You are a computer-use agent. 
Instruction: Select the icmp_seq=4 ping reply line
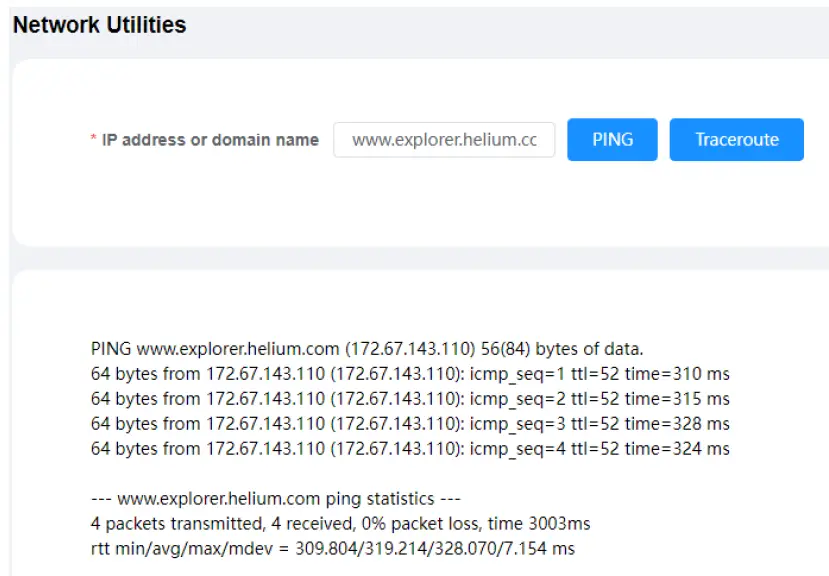click(410, 449)
